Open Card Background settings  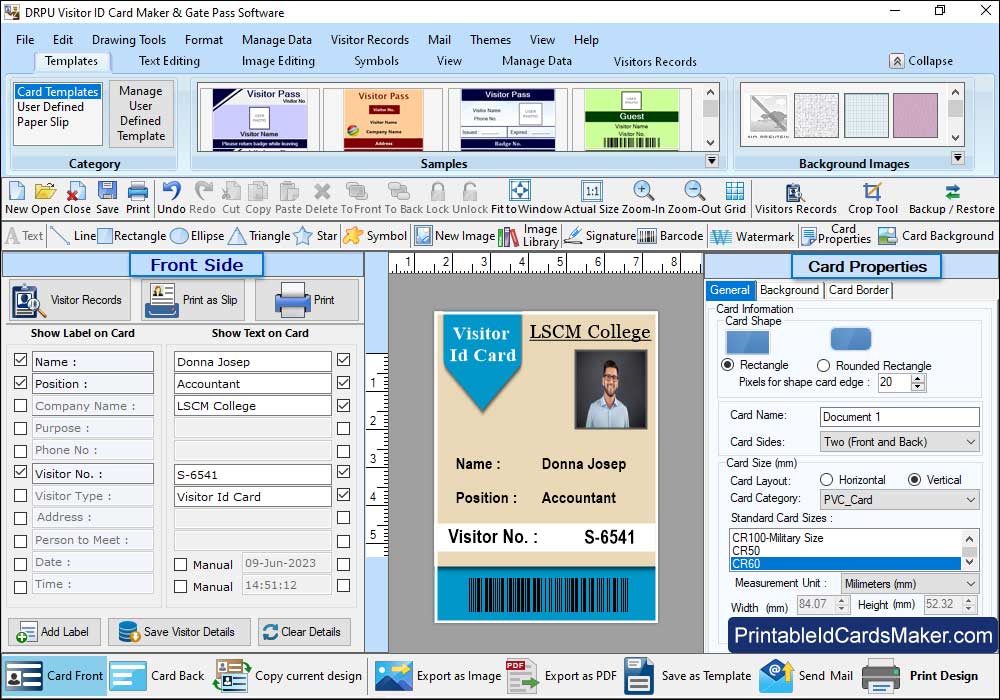click(x=936, y=236)
